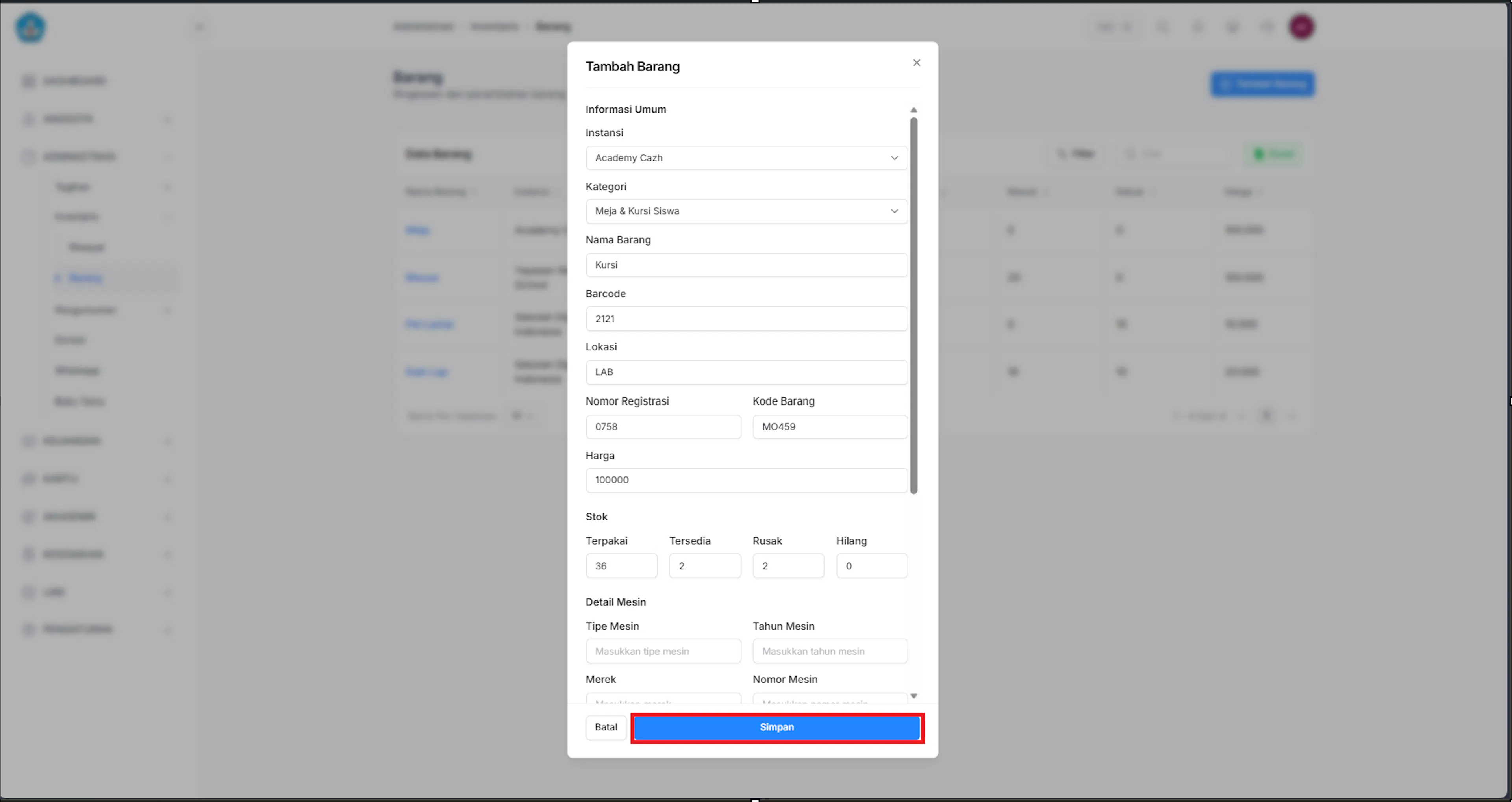Focus the Barcode field with 2121

(746, 319)
